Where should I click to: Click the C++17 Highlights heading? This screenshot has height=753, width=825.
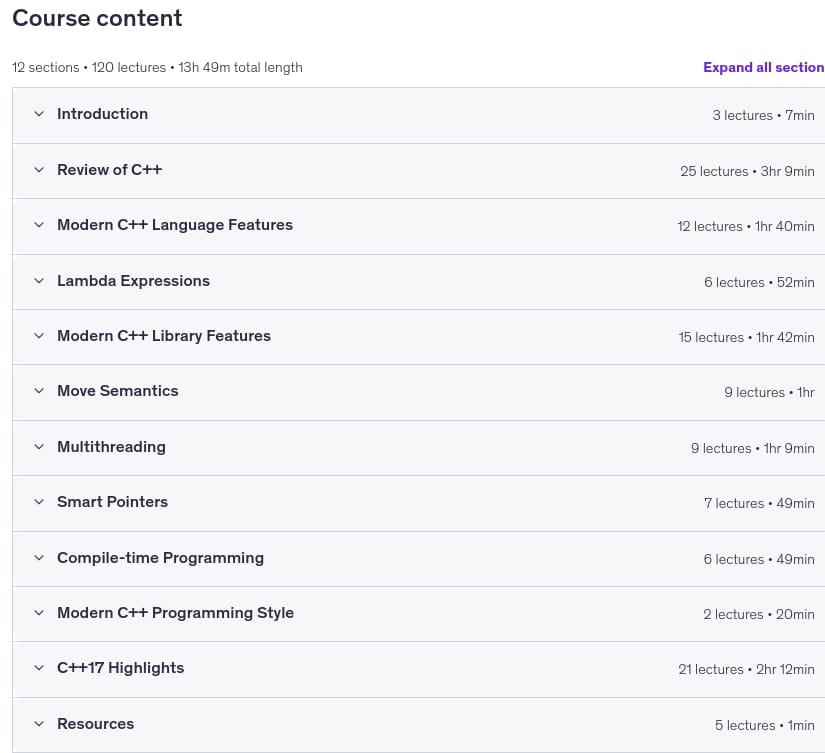pyautogui.click(x=120, y=668)
